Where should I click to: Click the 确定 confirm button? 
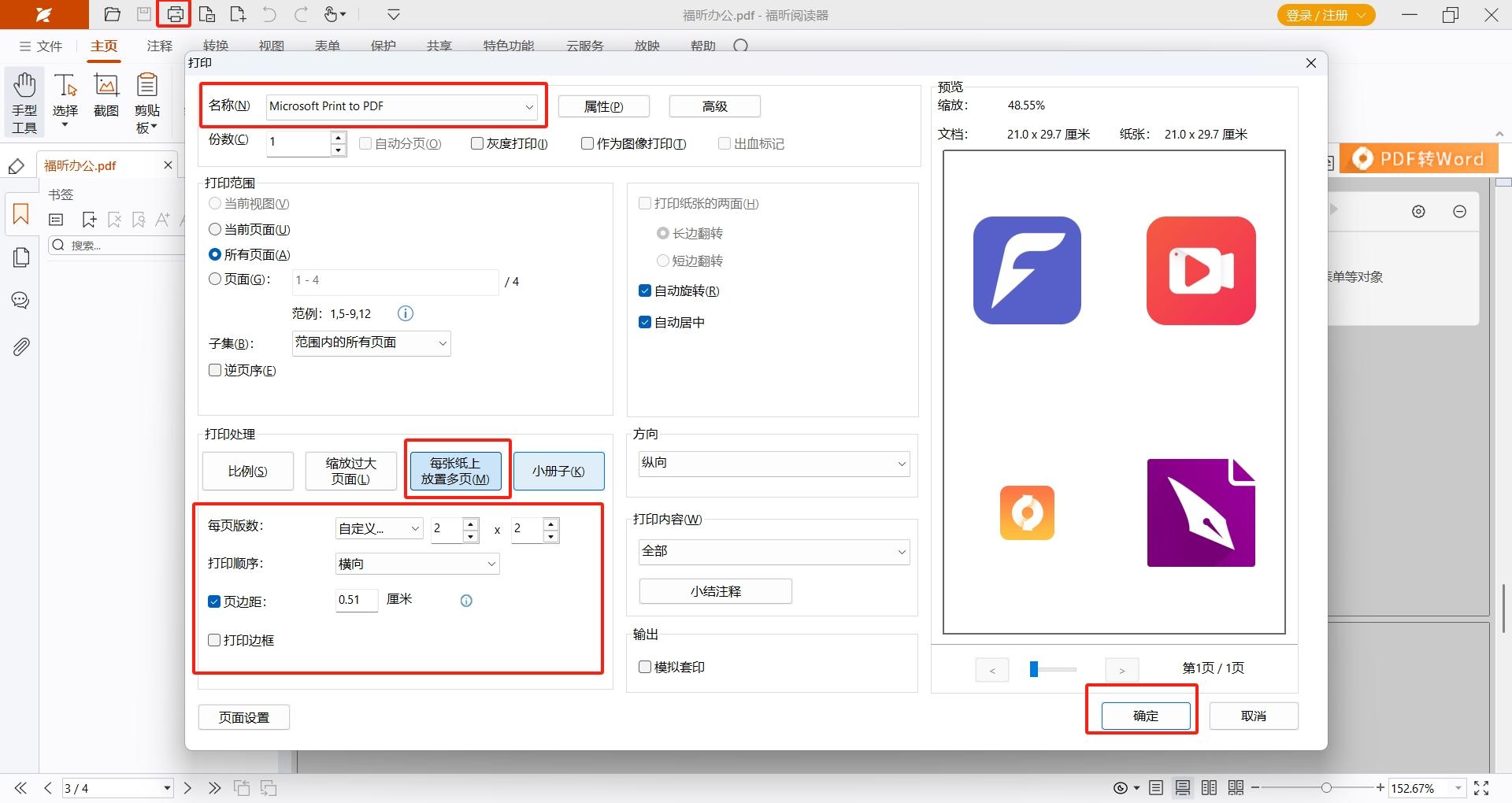1146,716
